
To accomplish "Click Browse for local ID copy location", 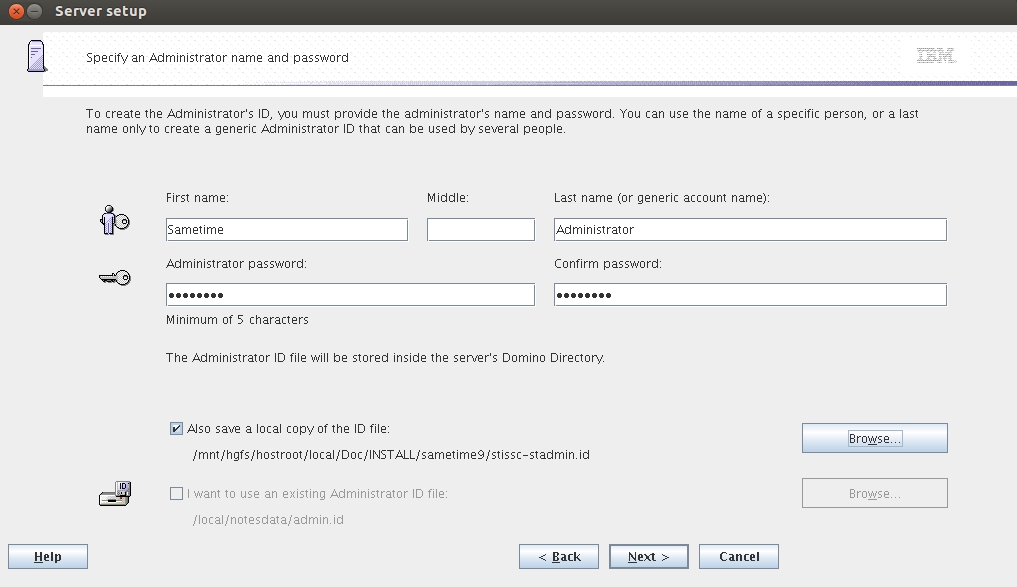I will [874, 438].
